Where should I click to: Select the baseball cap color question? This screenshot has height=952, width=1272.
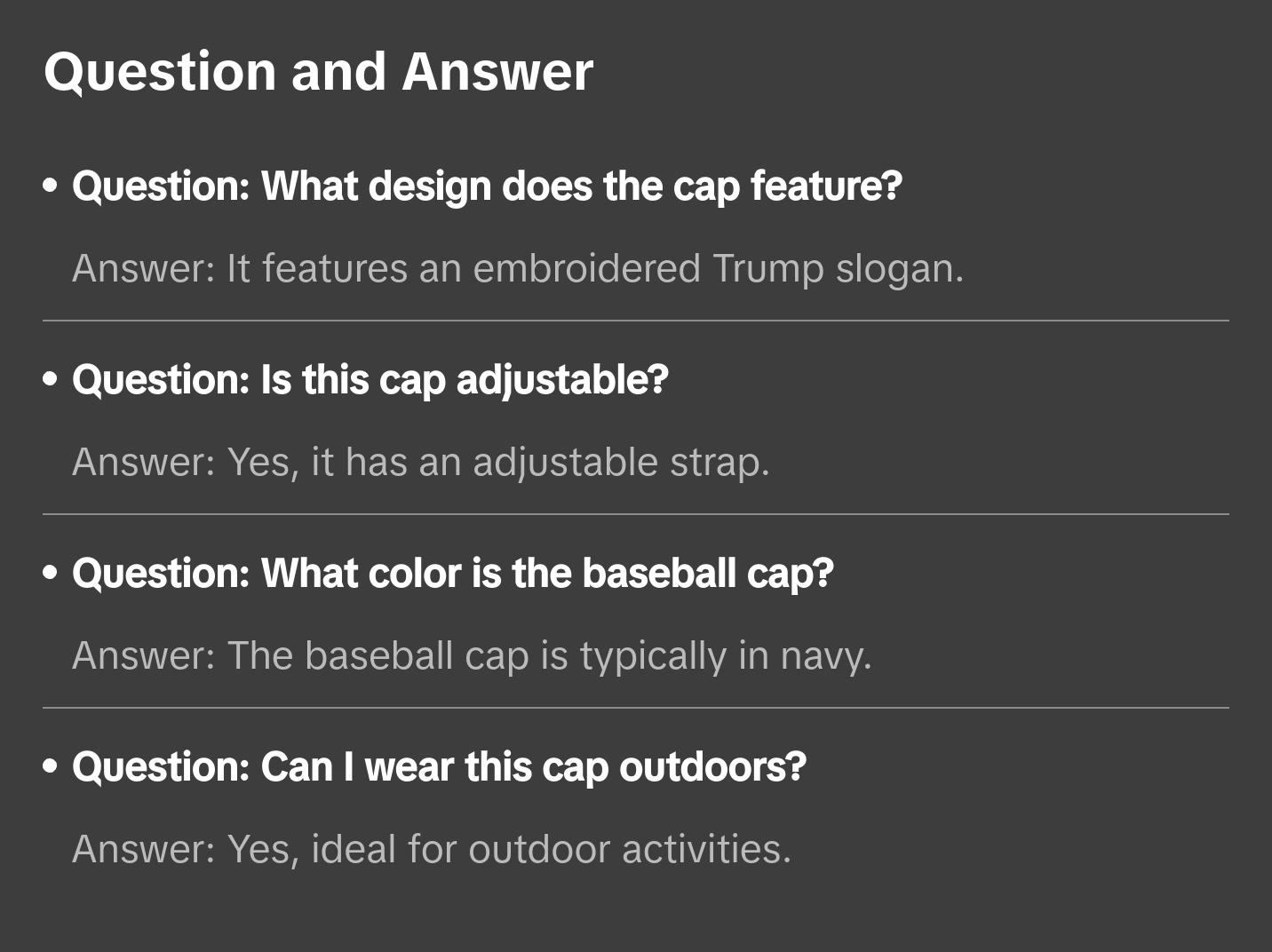pos(453,574)
